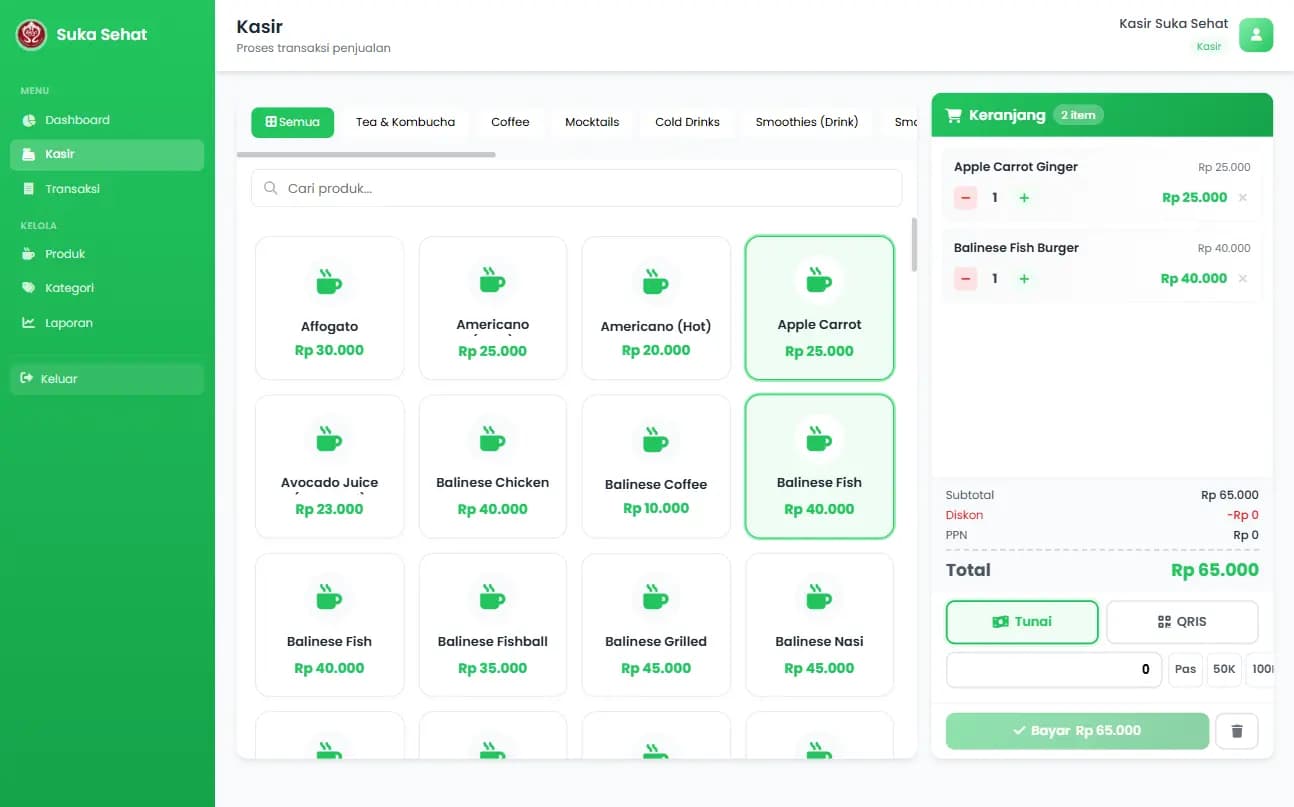Select Tunai payment method
Screen dimensions: 1294x807
[x=1021, y=622]
